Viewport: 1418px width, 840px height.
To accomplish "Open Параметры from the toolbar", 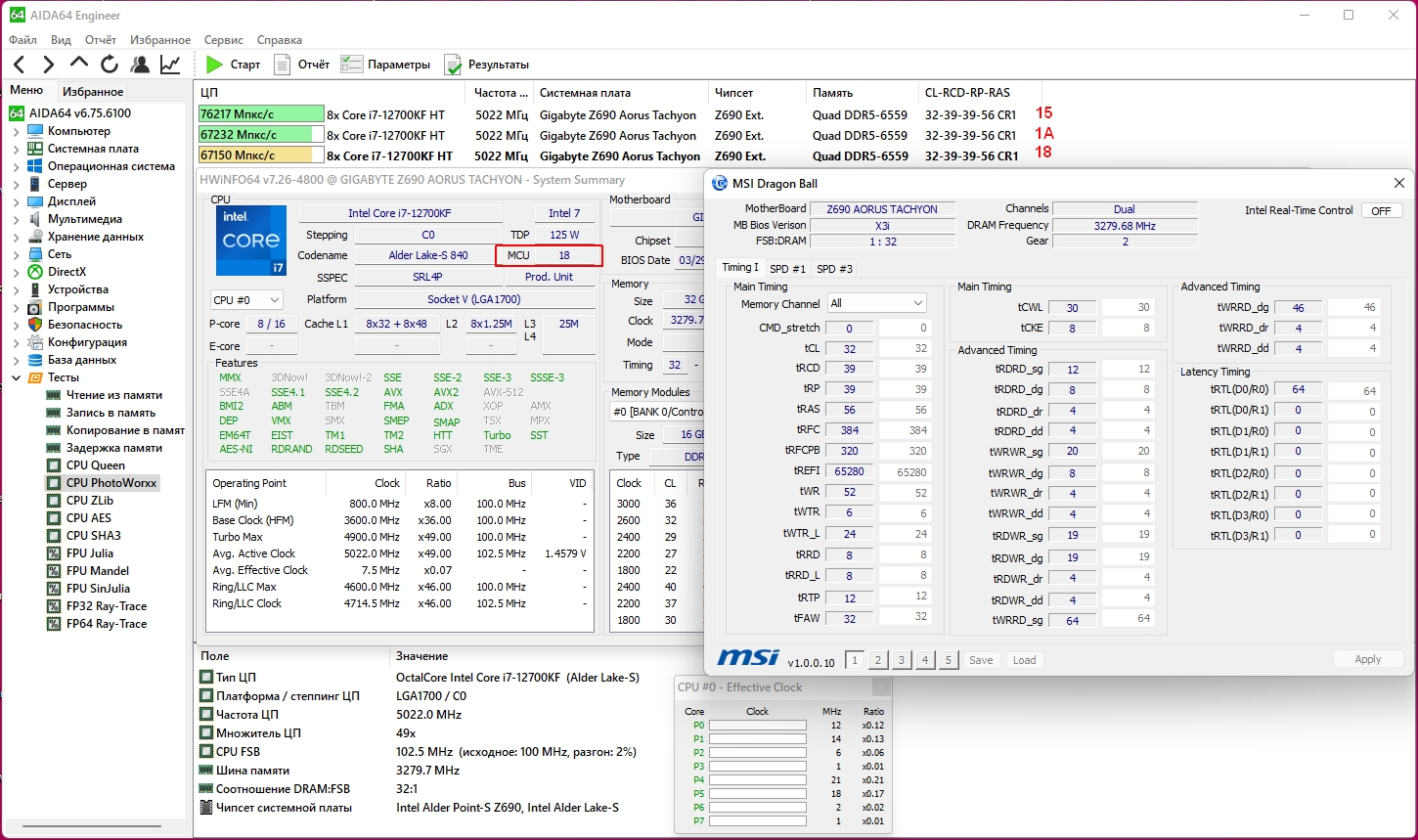I will [385, 65].
